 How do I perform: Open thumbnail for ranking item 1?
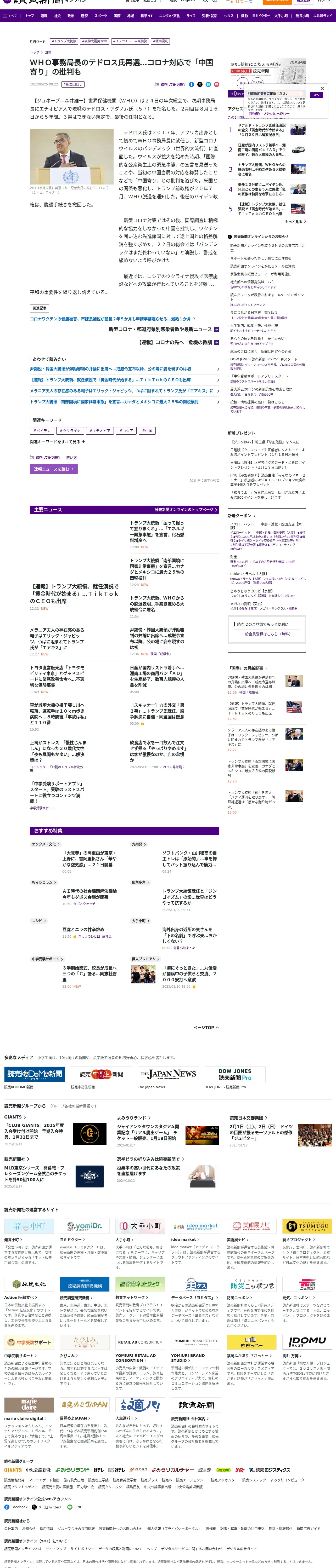[x=298, y=130]
